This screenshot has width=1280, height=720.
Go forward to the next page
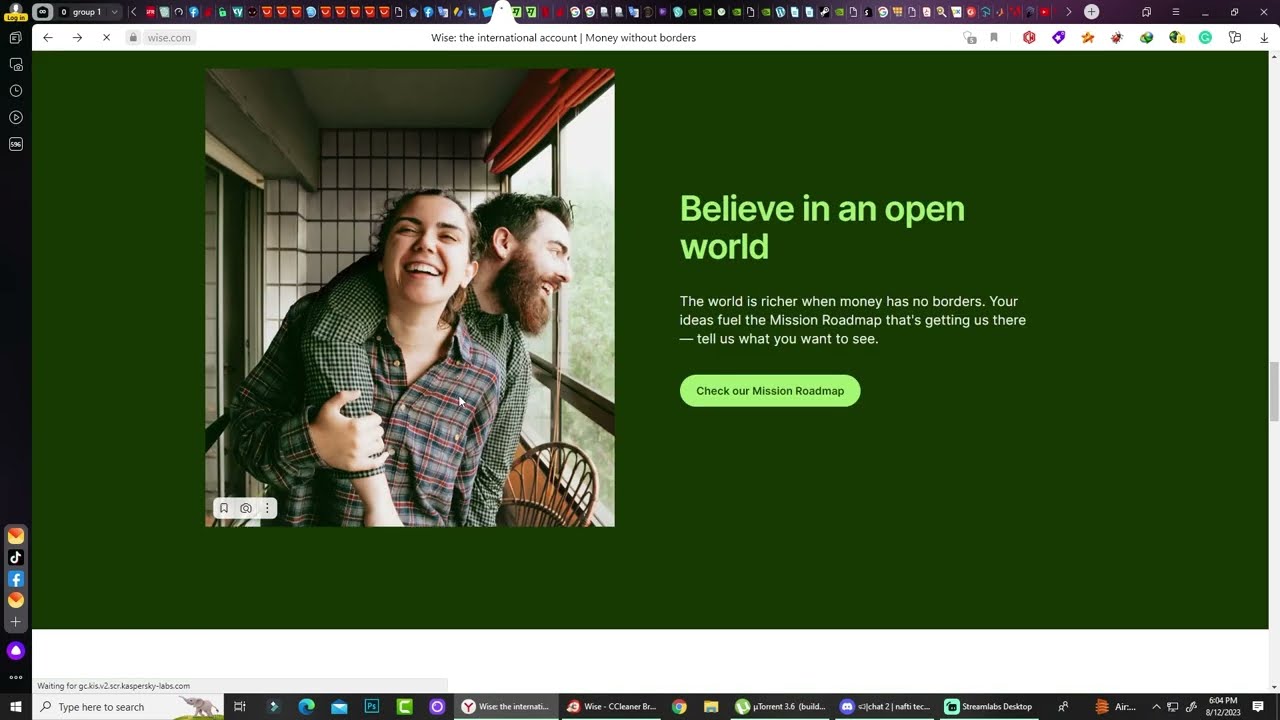click(x=77, y=38)
